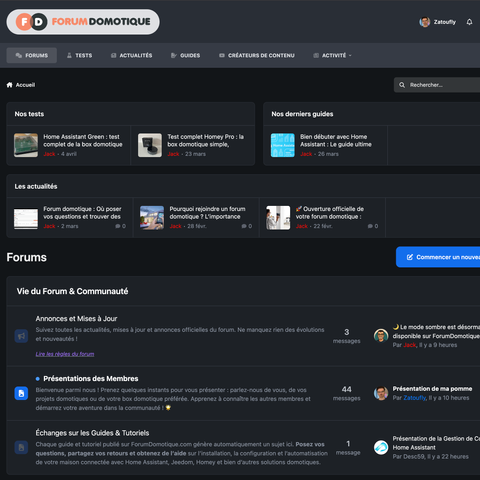The image size is (480, 480).
Task: Click comment icon on the 28 févr. news
Action: click(244, 226)
